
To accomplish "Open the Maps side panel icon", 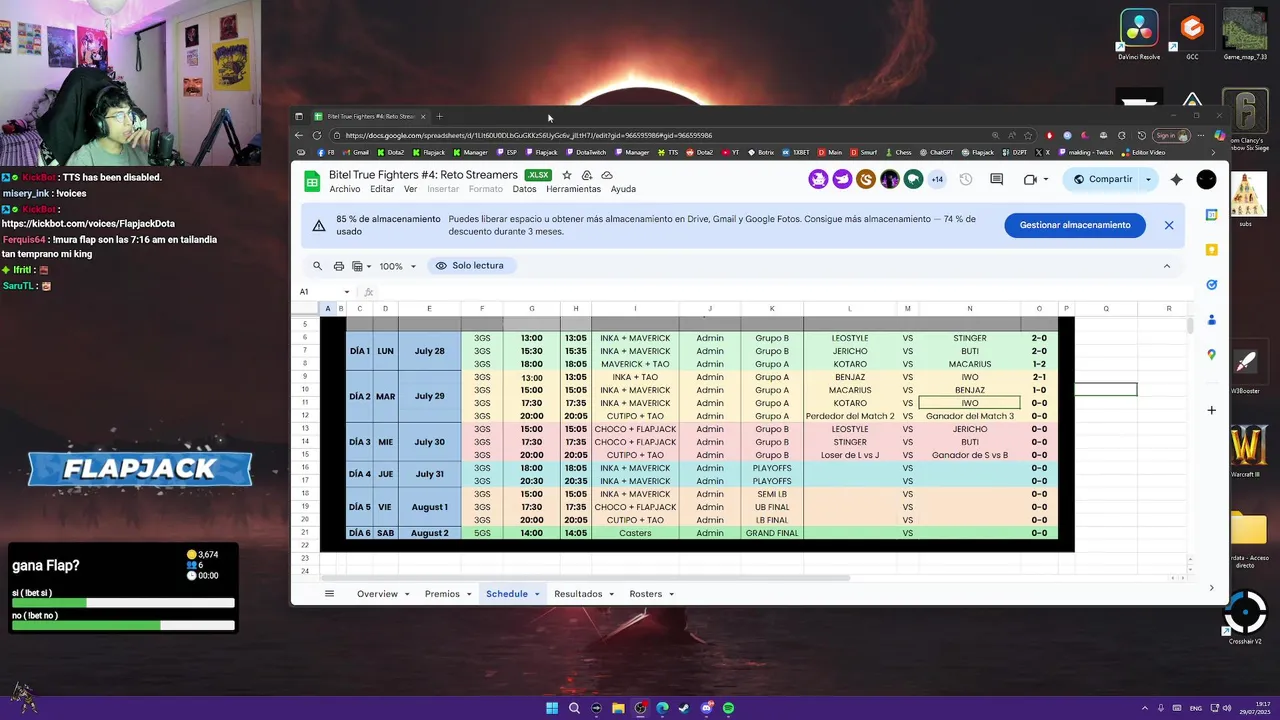I will click(1211, 355).
